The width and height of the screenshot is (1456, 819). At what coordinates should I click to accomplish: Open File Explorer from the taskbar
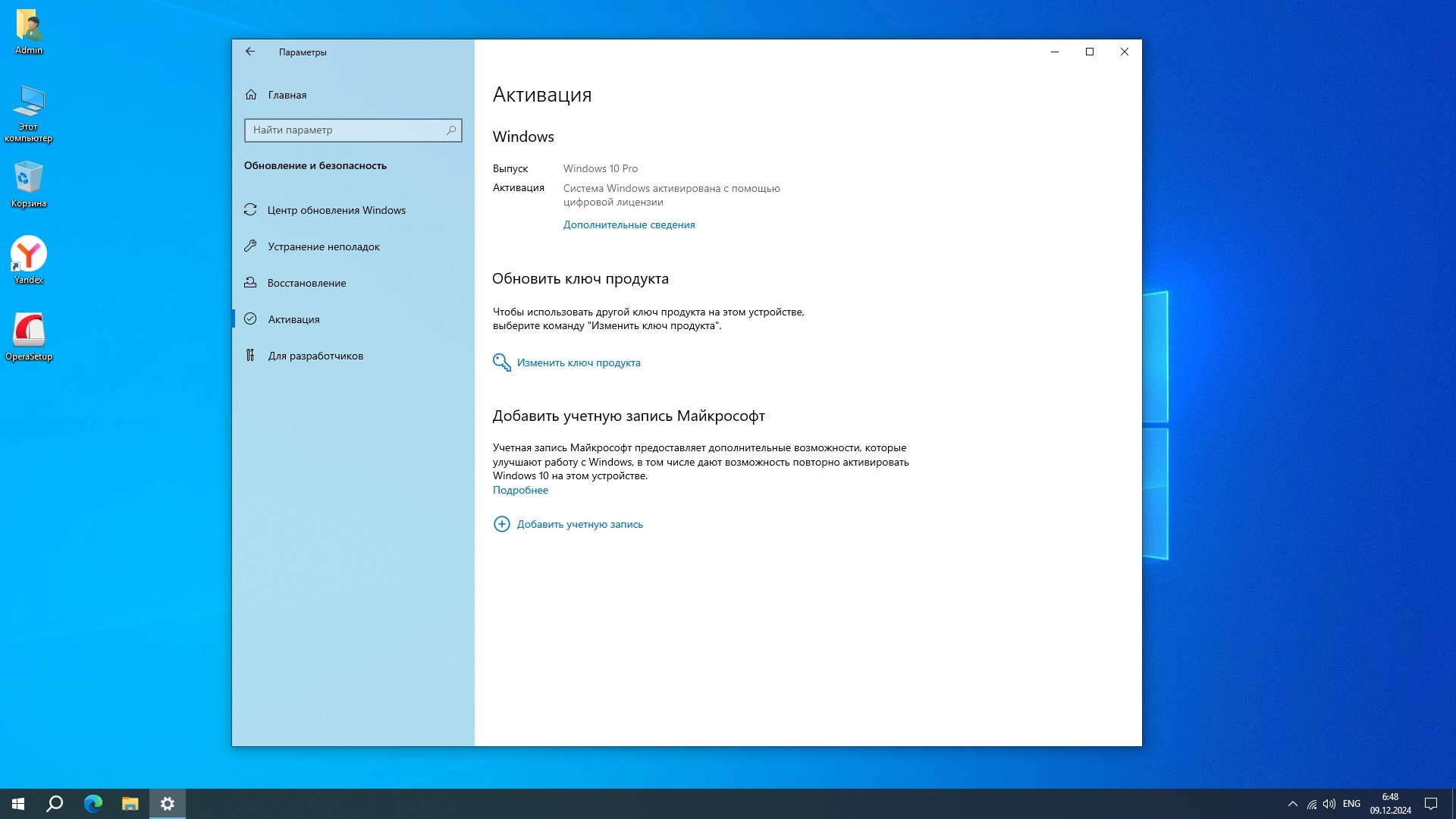click(130, 804)
